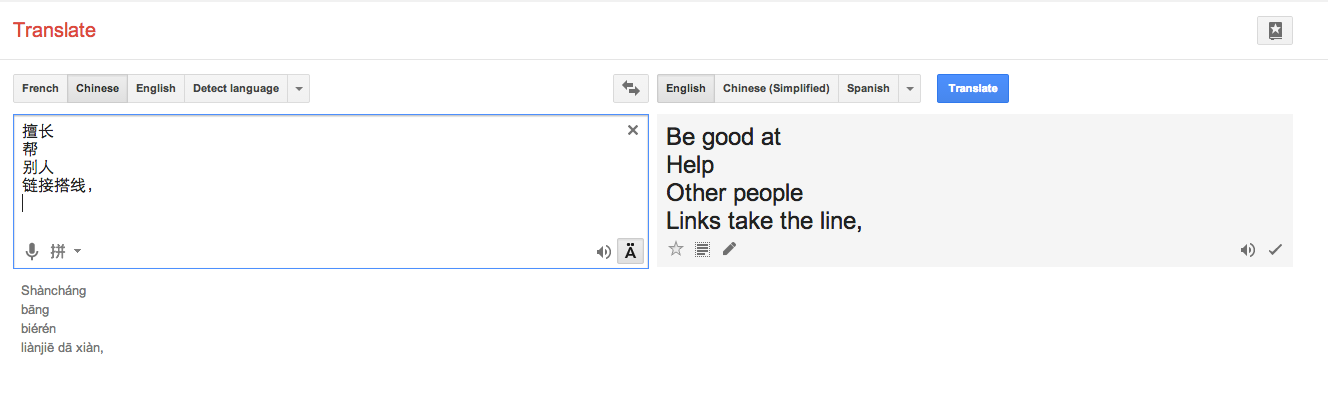Click the blue Translate button
Screen dimensions: 1328x394
(973, 88)
